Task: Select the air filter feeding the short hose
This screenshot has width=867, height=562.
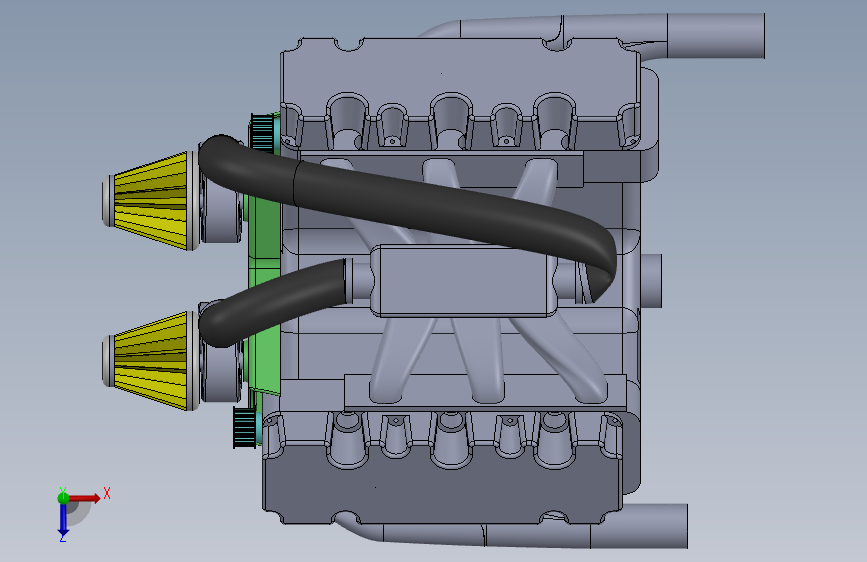Action: 151,361
